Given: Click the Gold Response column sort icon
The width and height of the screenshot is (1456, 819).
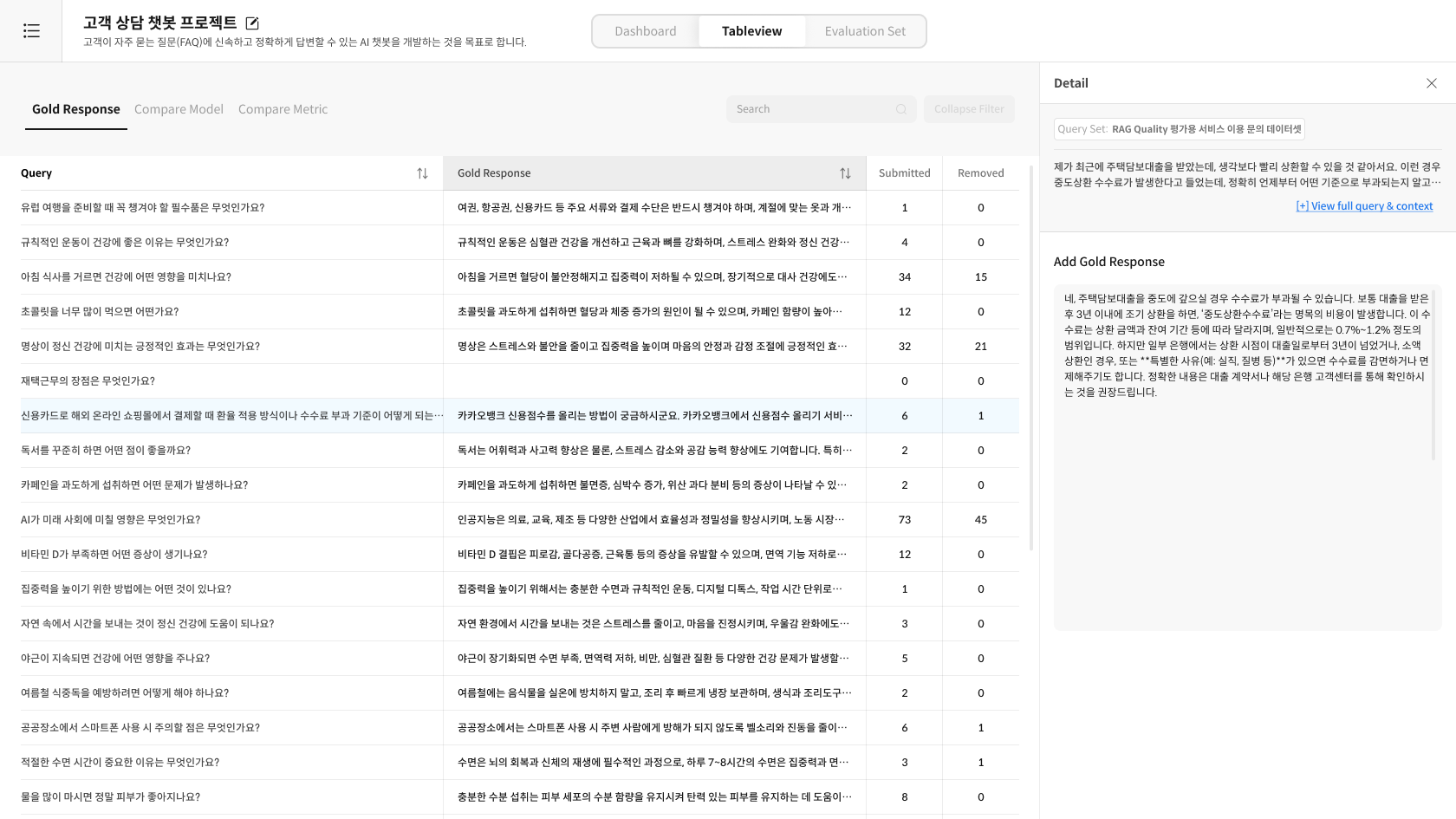Looking at the screenshot, I should [845, 173].
